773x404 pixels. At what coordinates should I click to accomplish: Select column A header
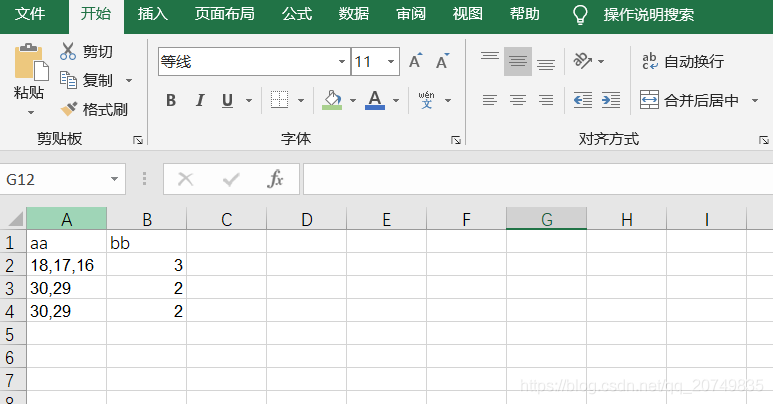pos(67,219)
